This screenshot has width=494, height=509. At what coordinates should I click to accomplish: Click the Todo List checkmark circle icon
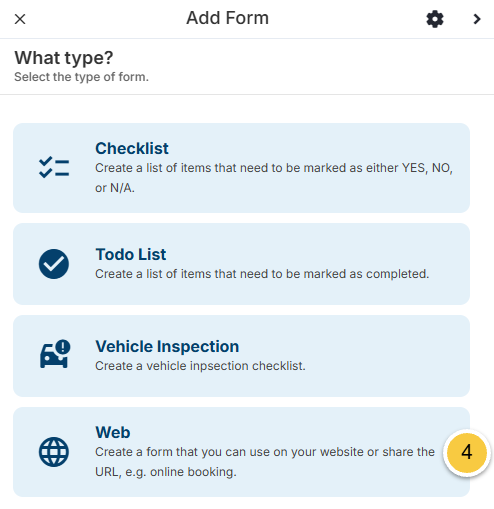coord(54,264)
